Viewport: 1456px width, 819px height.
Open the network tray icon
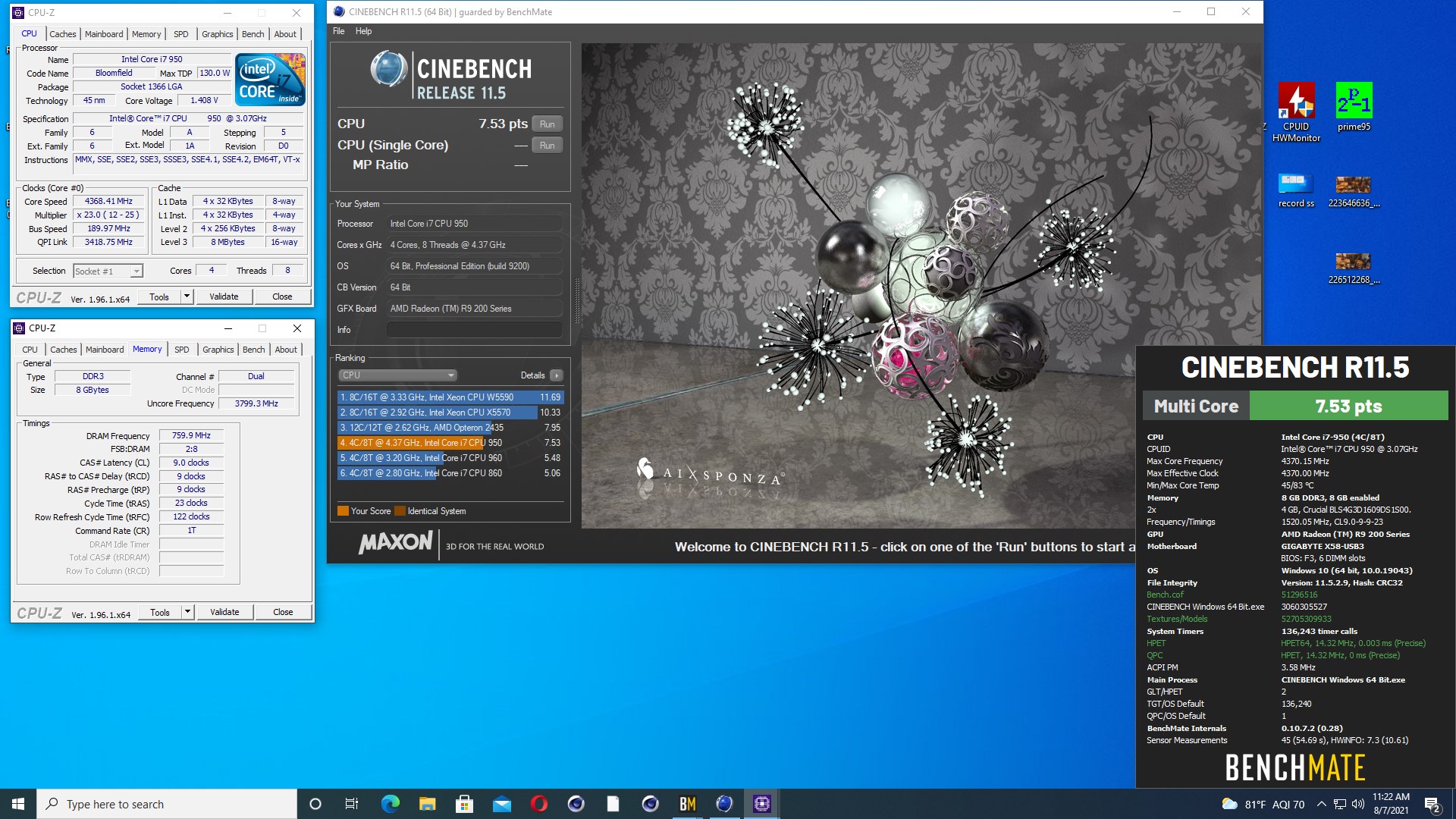point(1340,804)
